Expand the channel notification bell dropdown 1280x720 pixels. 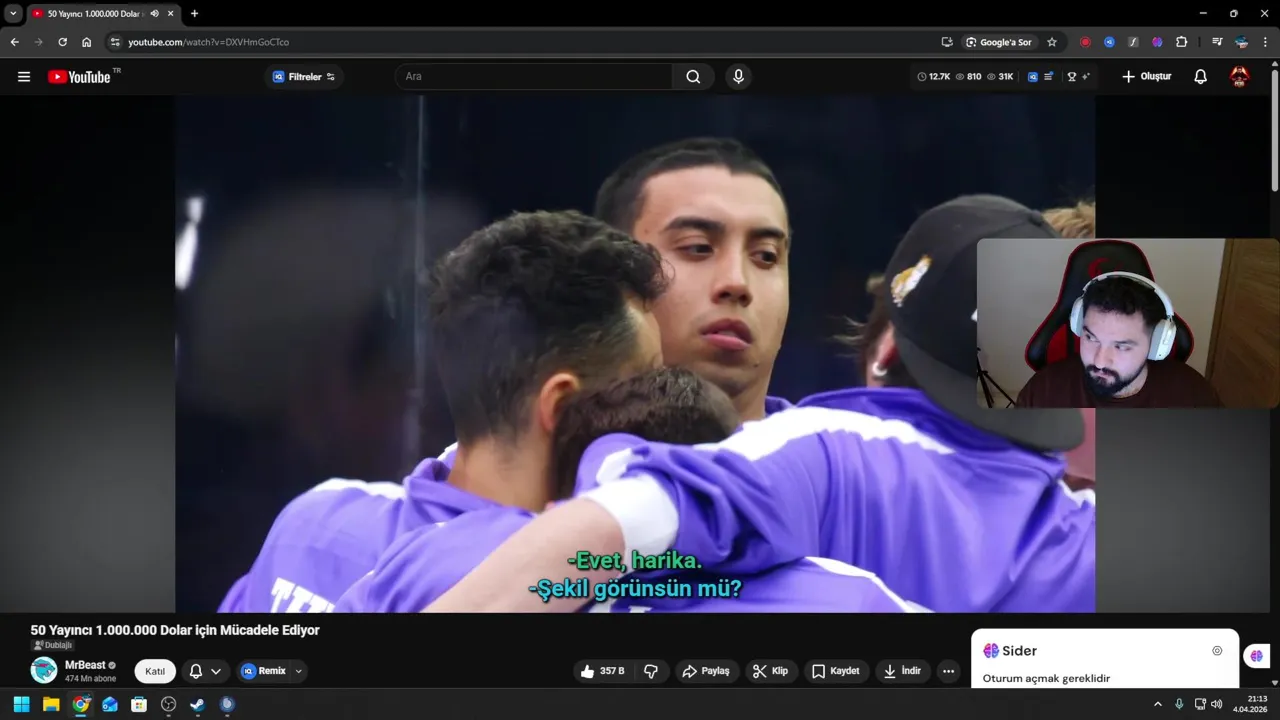pyautogui.click(x=205, y=671)
